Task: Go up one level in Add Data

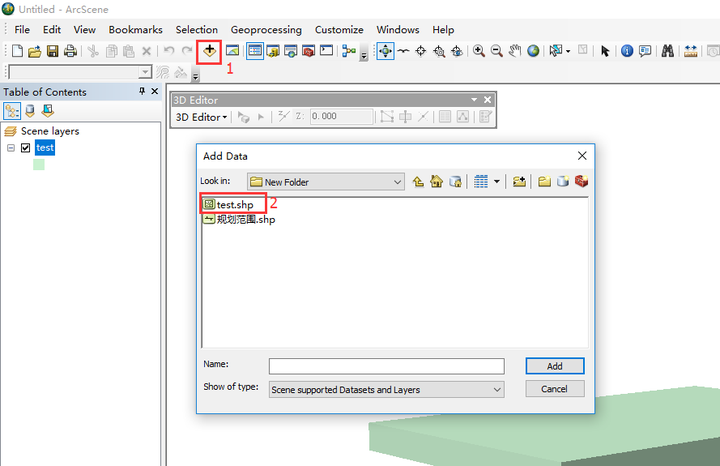Action: pos(418,182)
